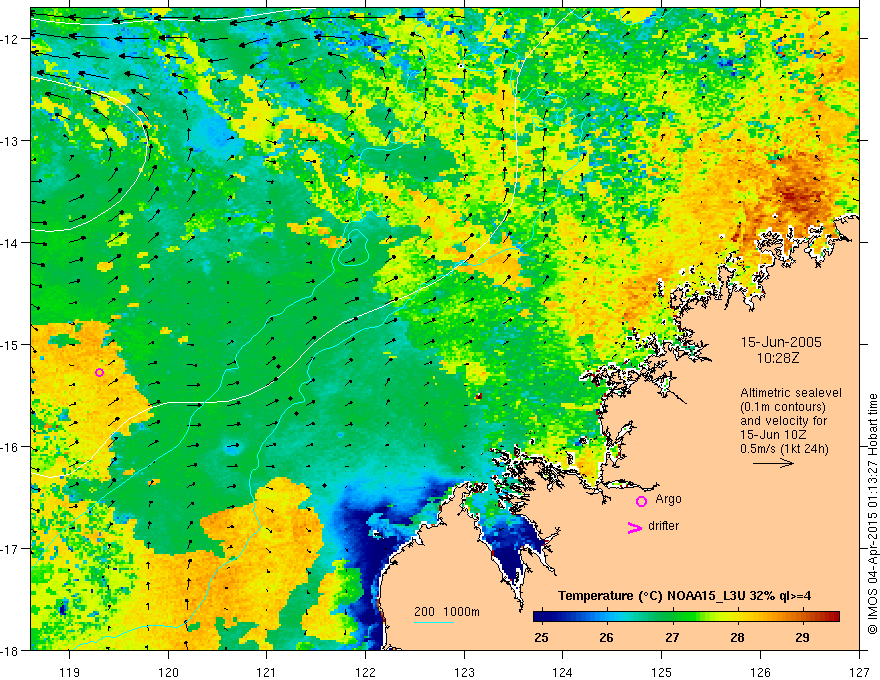Click the "200 1000m" isobath label
The image size is (880, 680).
pos(447,612)
